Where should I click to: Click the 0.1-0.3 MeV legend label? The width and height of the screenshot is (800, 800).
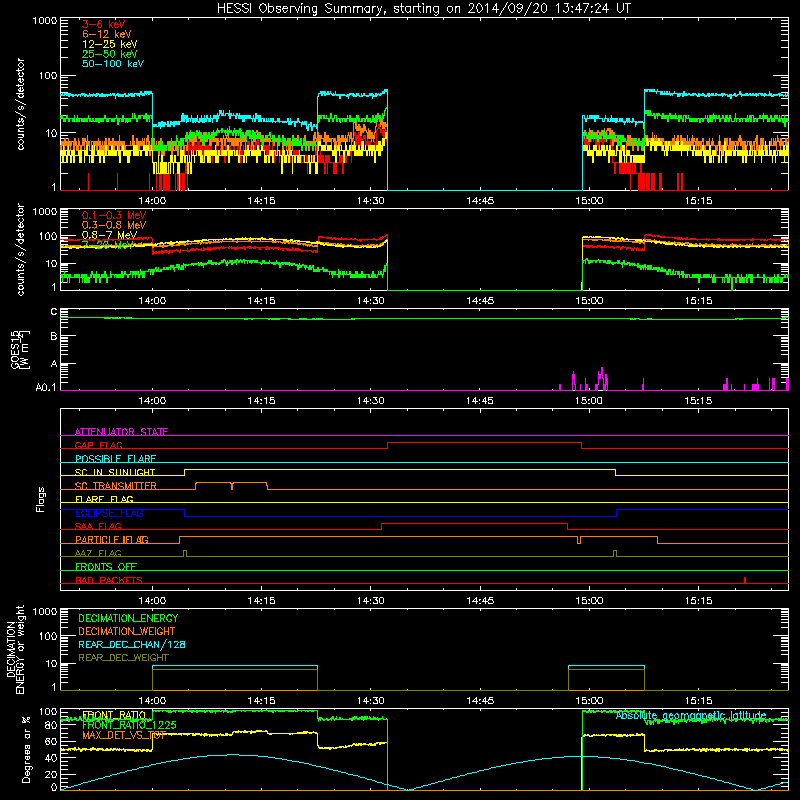point(114,215)
